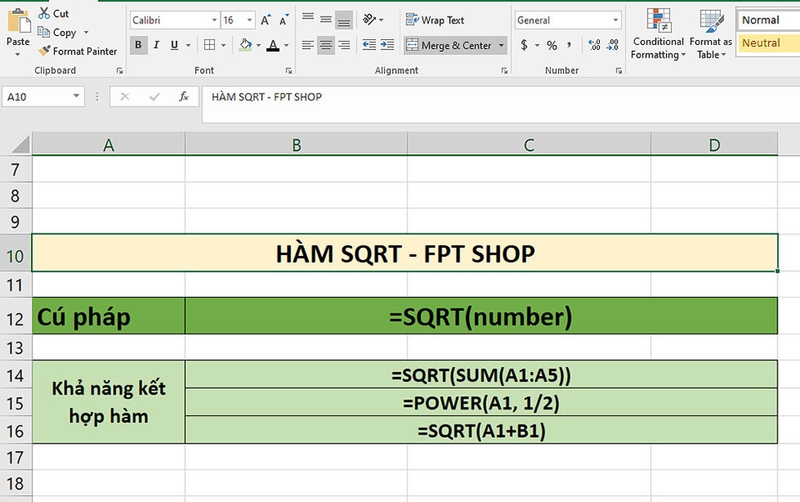Confirm entry with checkmark button
Viewport: 800px width, 502px height.
(x=154, y=96)
